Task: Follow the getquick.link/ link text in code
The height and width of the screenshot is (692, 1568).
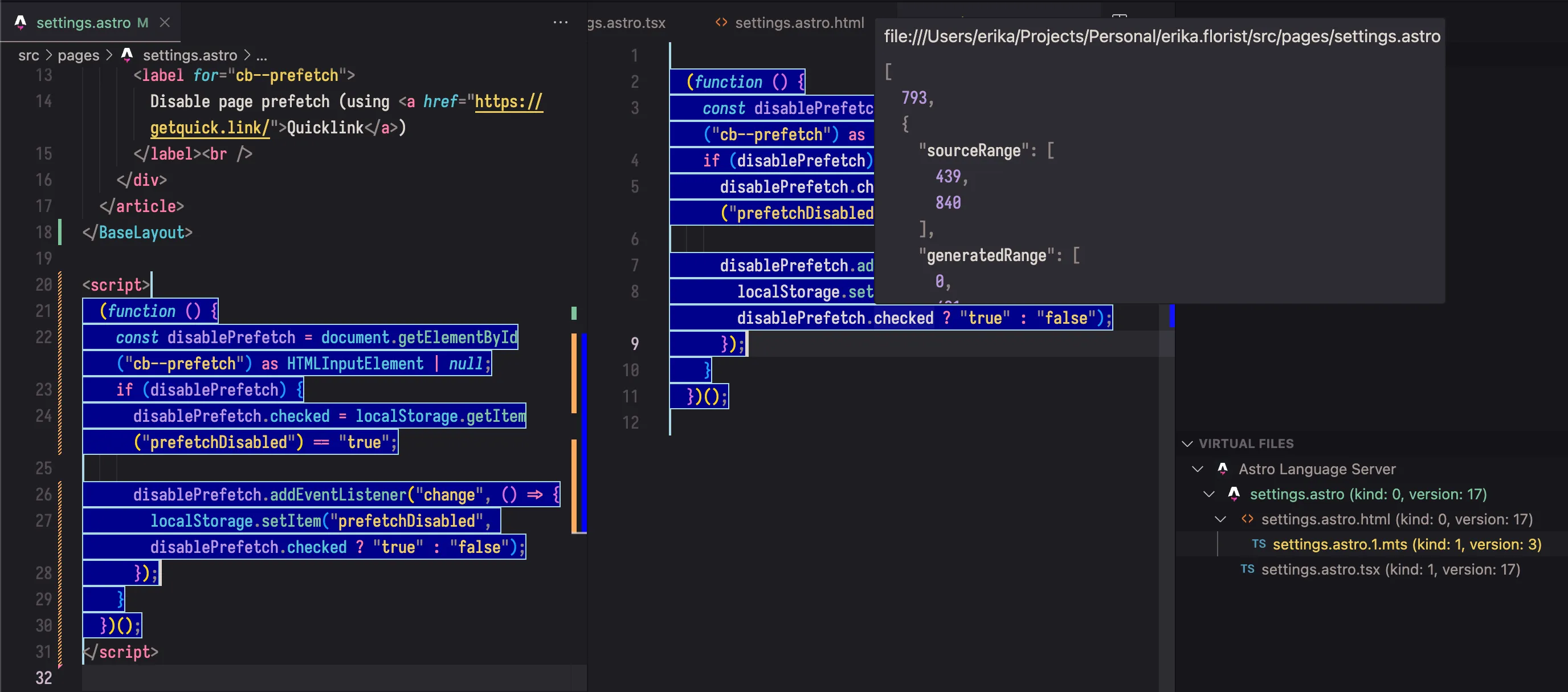Action: click(x=210, y=127)
